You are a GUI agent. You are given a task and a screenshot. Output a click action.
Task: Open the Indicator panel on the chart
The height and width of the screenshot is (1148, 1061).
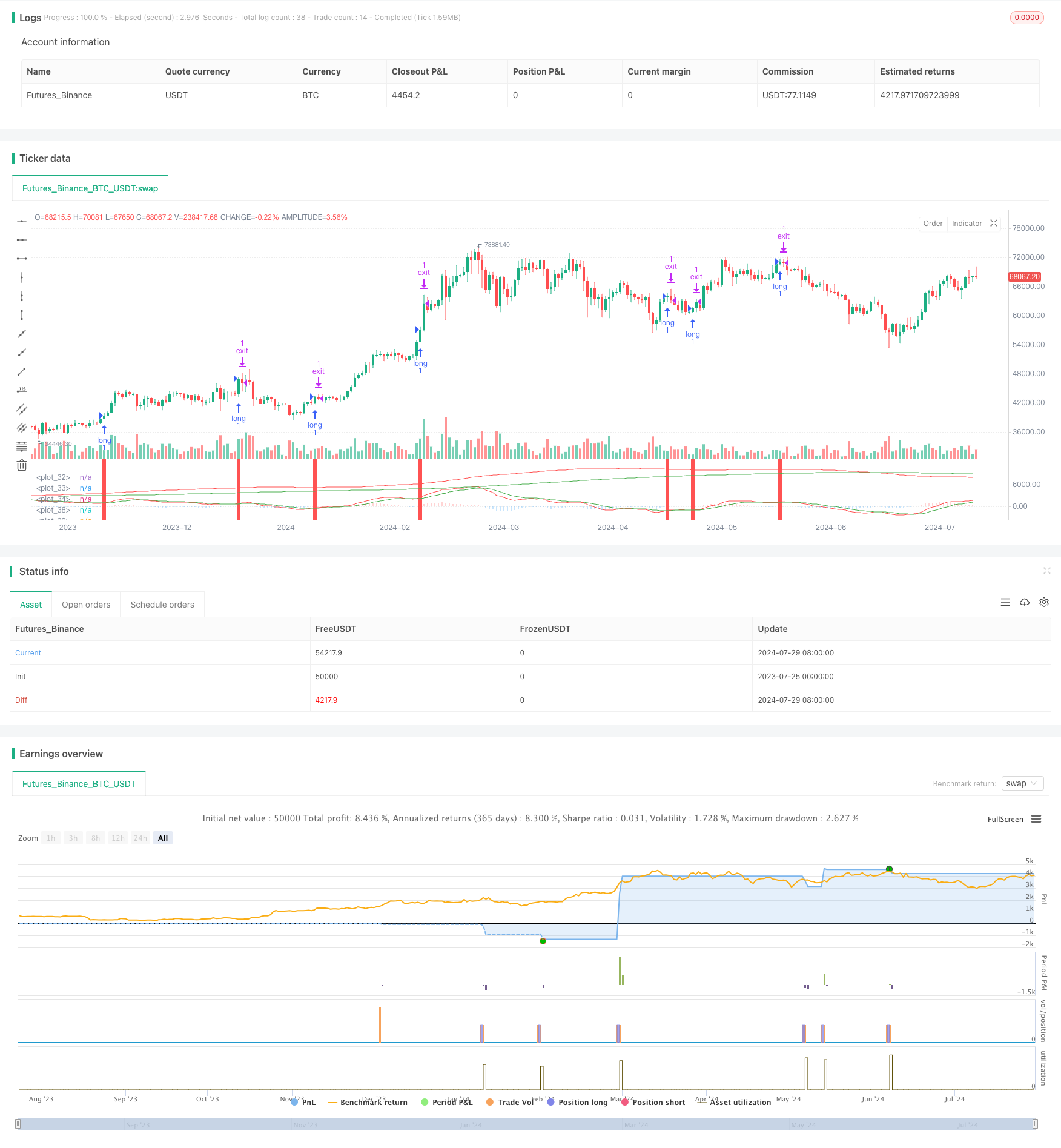pos(967,224)
